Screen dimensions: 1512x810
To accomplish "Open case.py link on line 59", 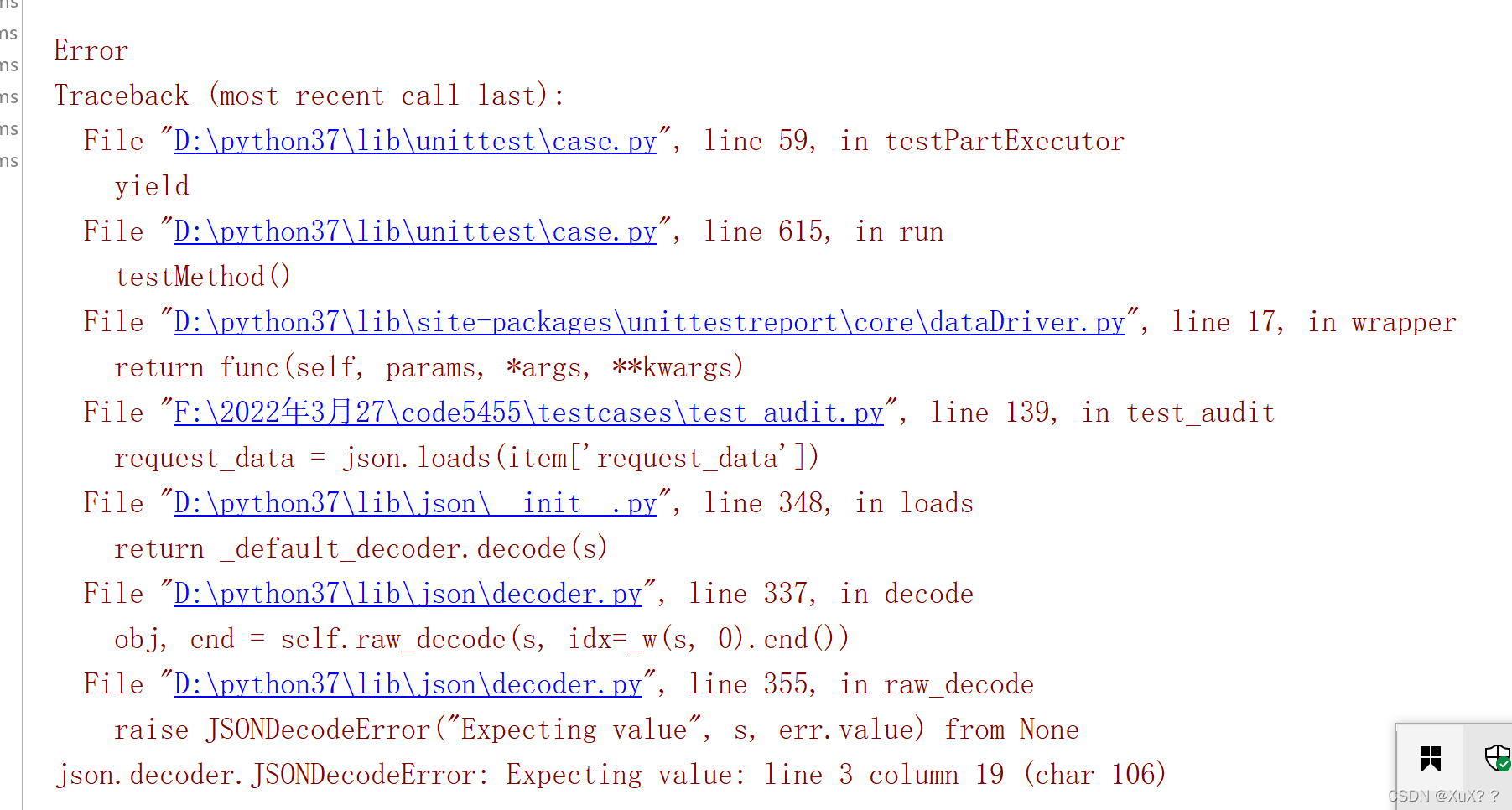I will click(415, 141).
